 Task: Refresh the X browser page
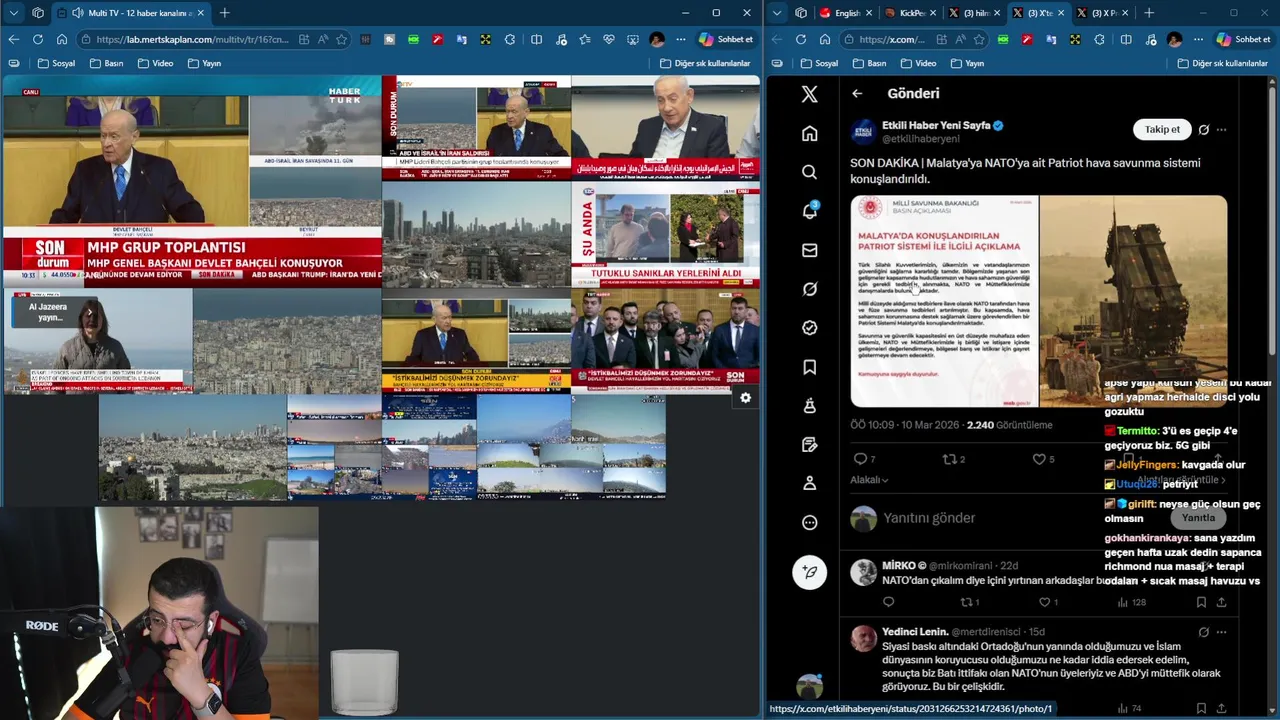click(x=800, y=39)
